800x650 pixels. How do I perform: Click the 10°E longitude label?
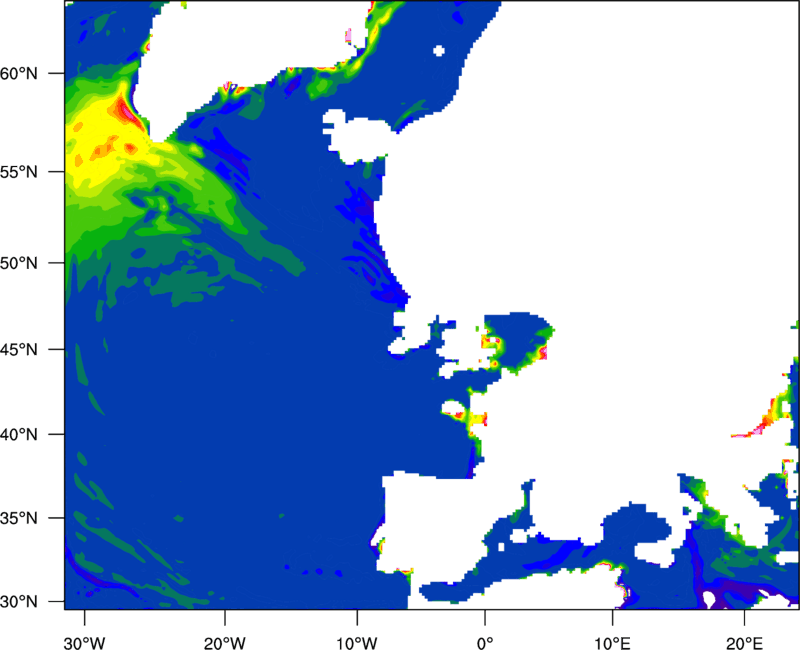(x=613, y=643)
